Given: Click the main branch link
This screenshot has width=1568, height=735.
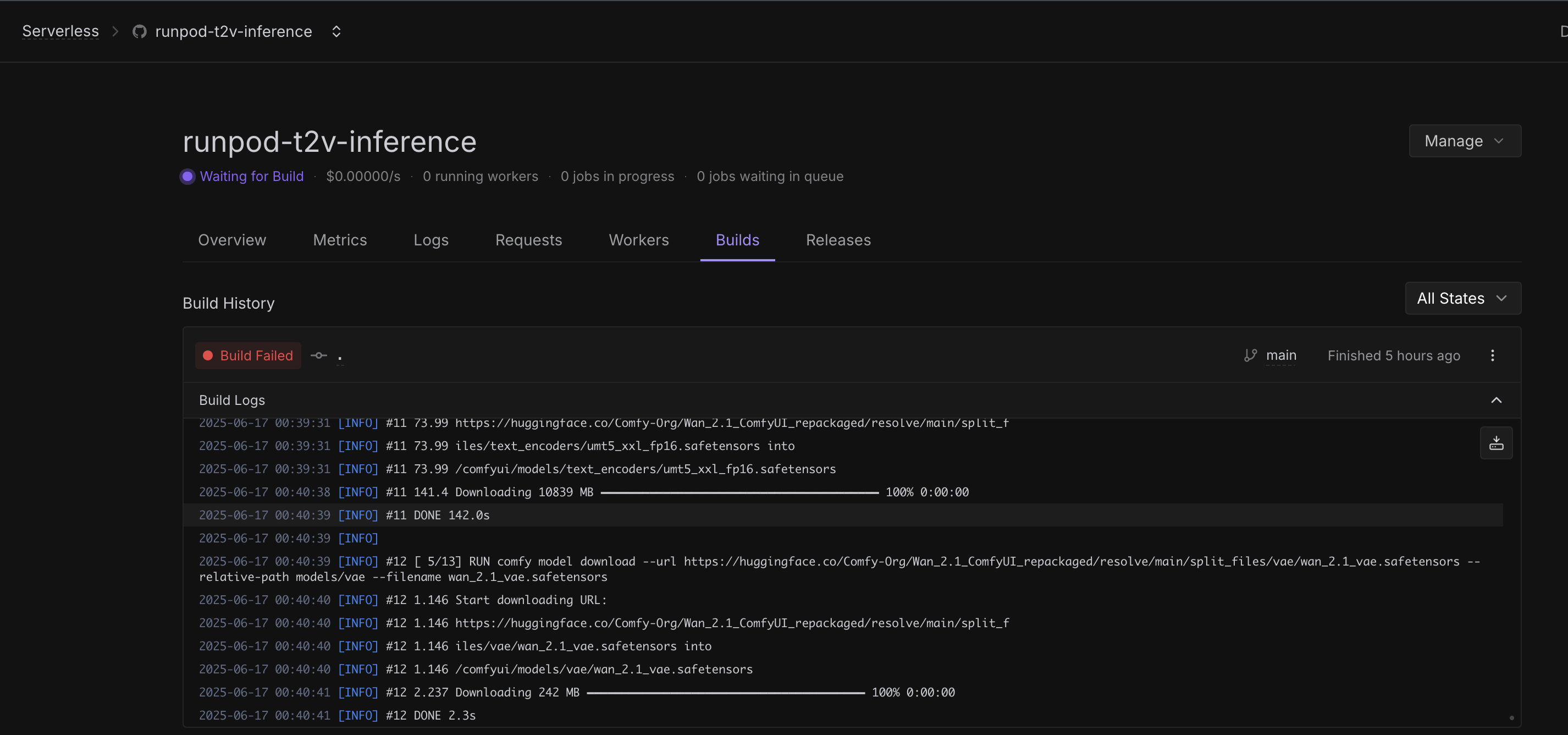Looking at the screenshot, I should [x=1280, y=355].
